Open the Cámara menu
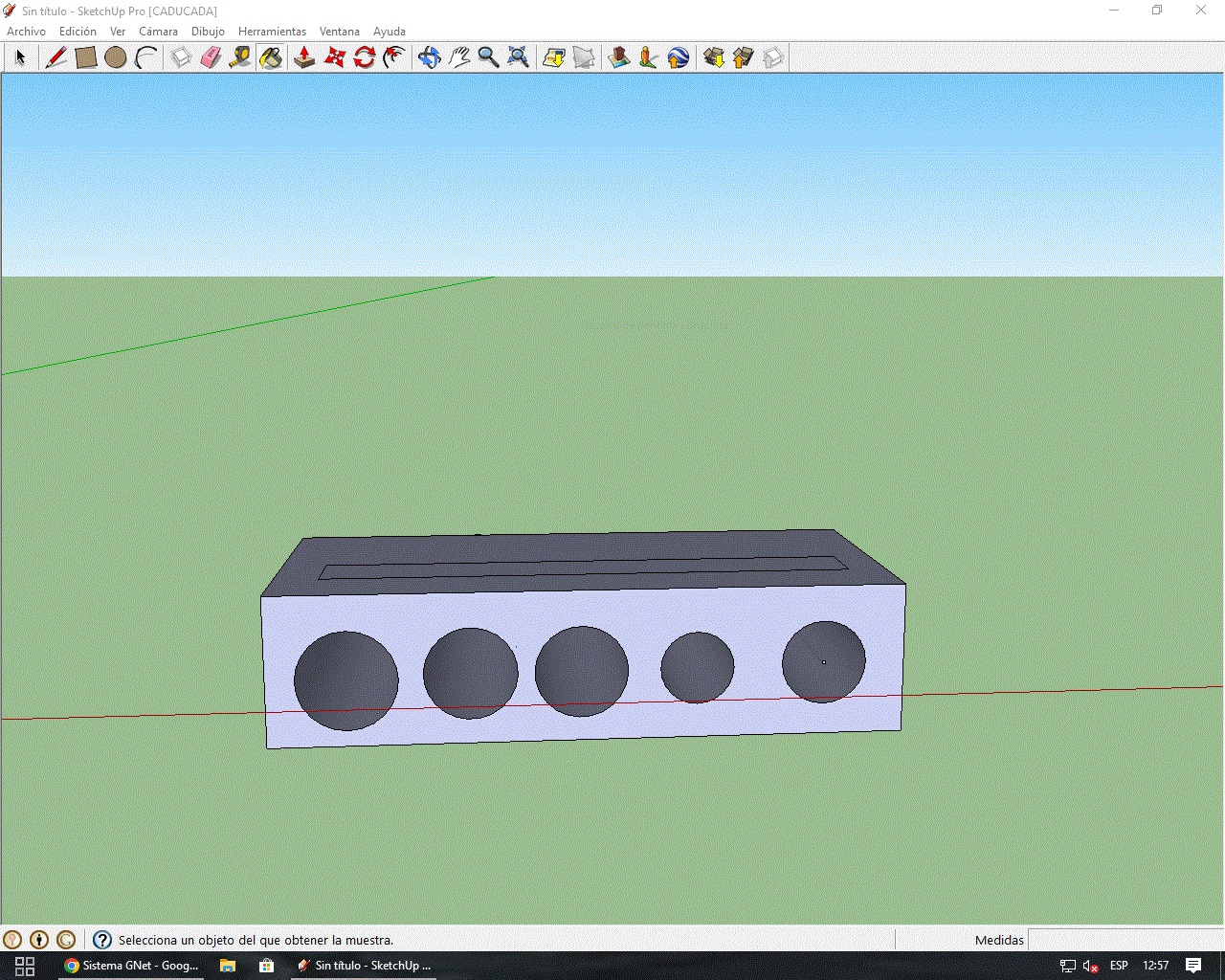The width and height of the screenshot is (1225, 980). coord(158,32)
